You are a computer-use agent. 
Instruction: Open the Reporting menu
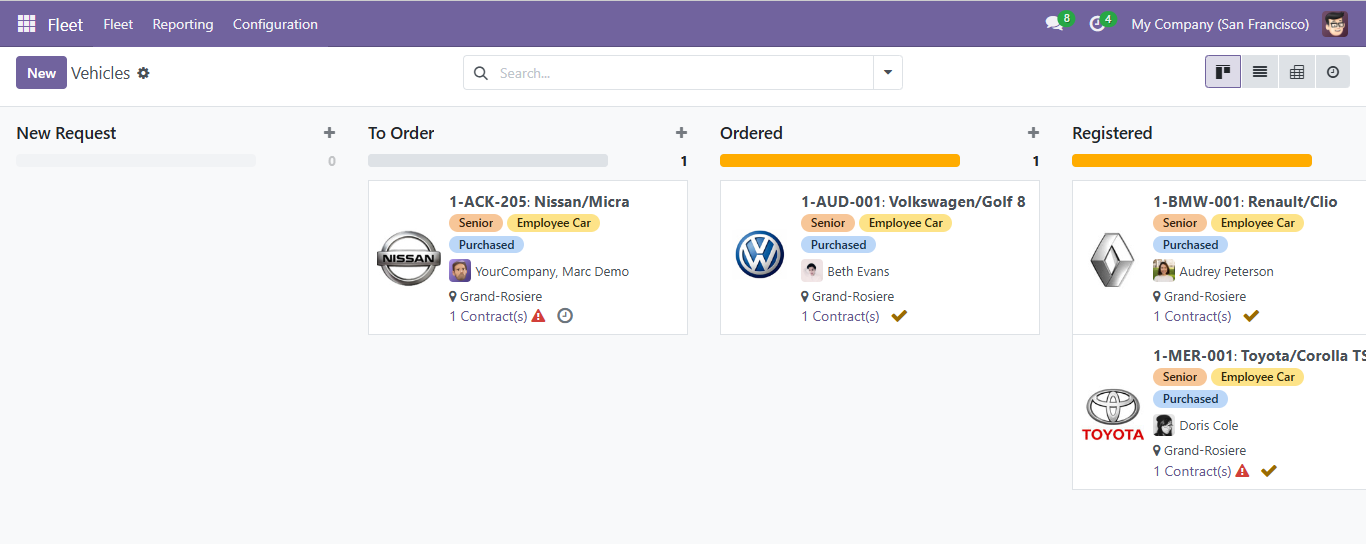tap(182, 24)
